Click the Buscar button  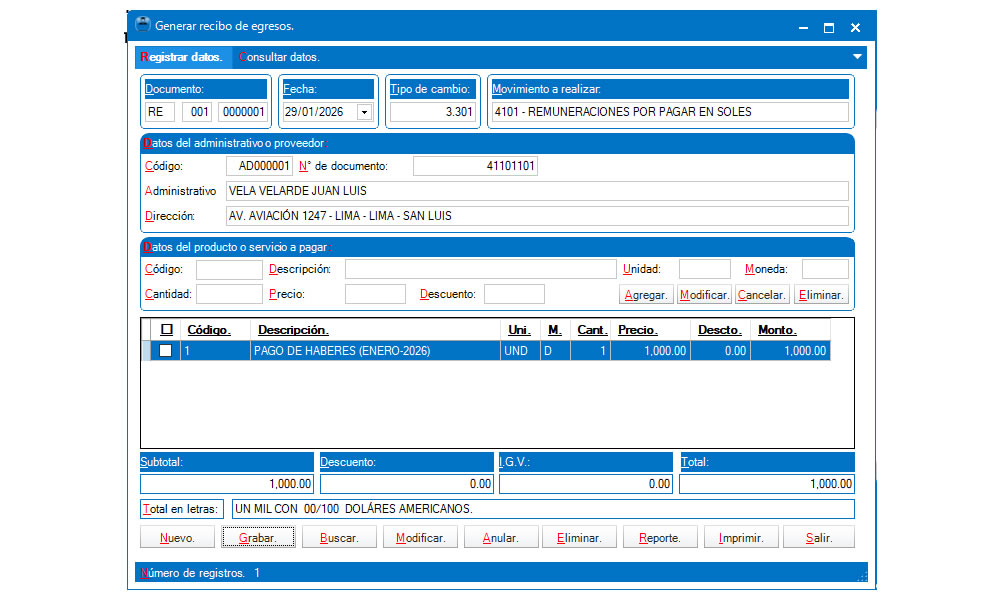(339, 538)
